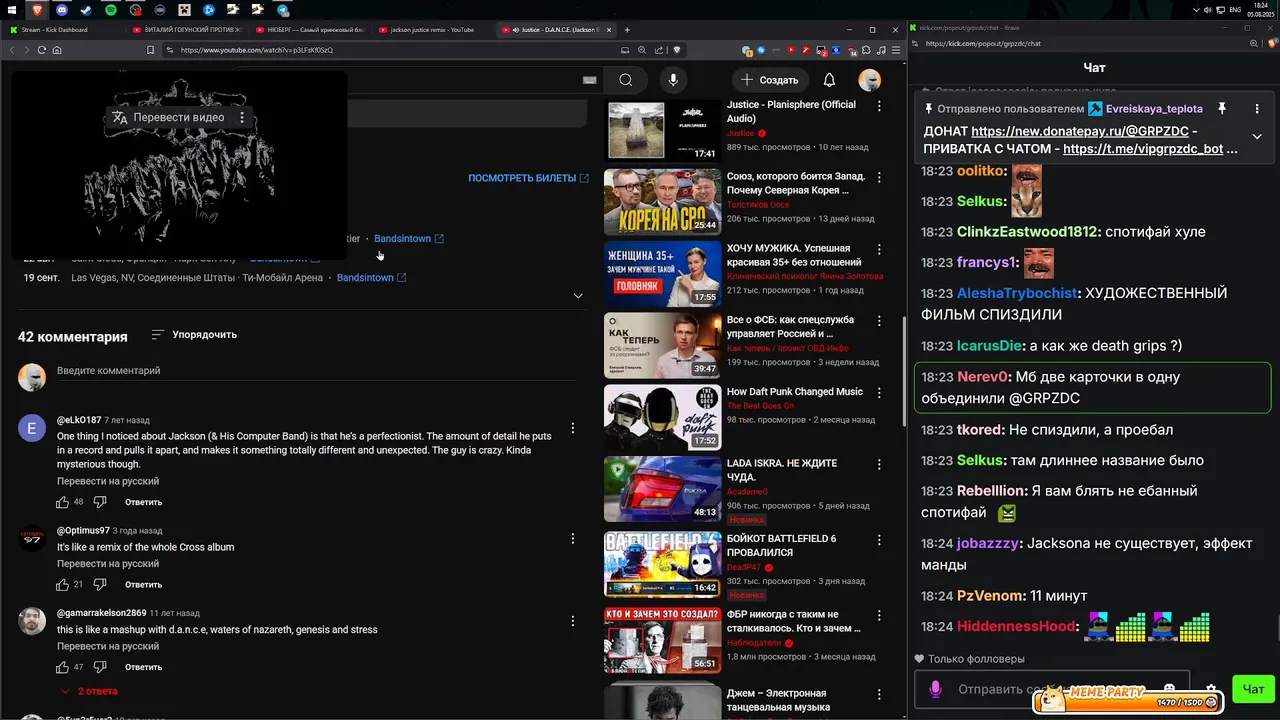Image resolution: width=1280 pixels, height=720 pixels.
Task: Show hidden system tray icons chevron
Action: 1196,9
